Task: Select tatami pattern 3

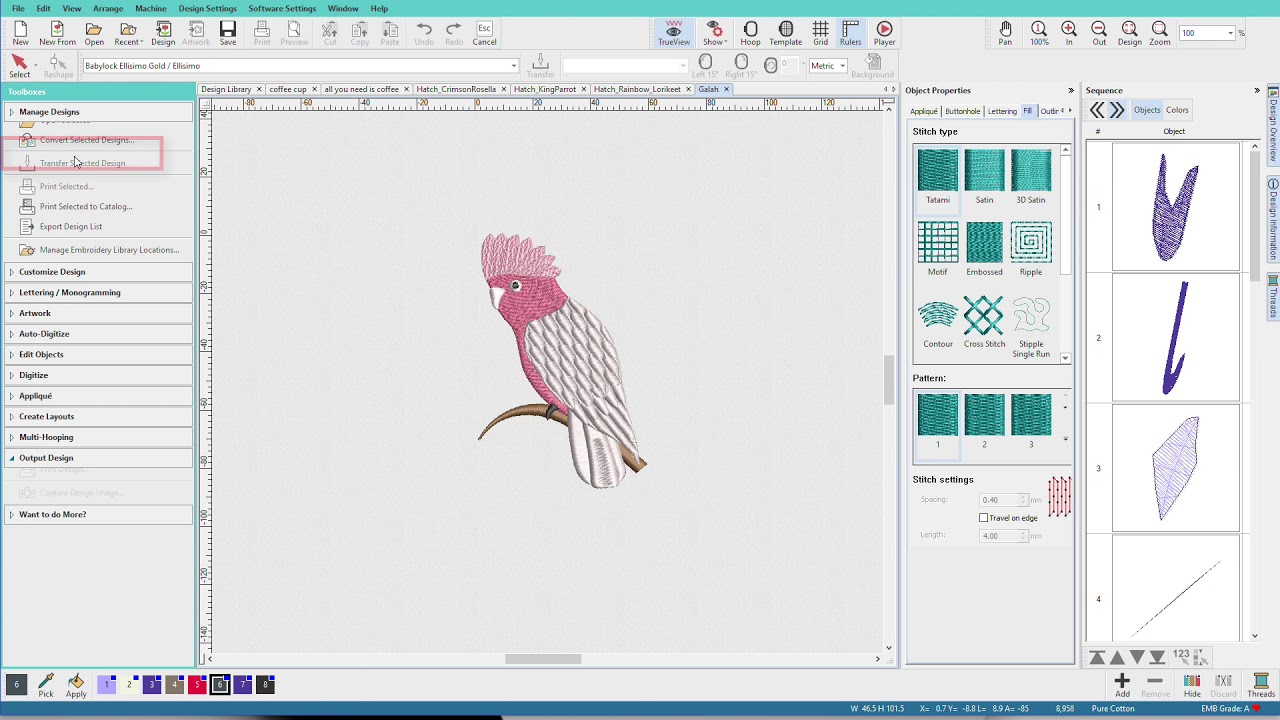Action: 1031,421
